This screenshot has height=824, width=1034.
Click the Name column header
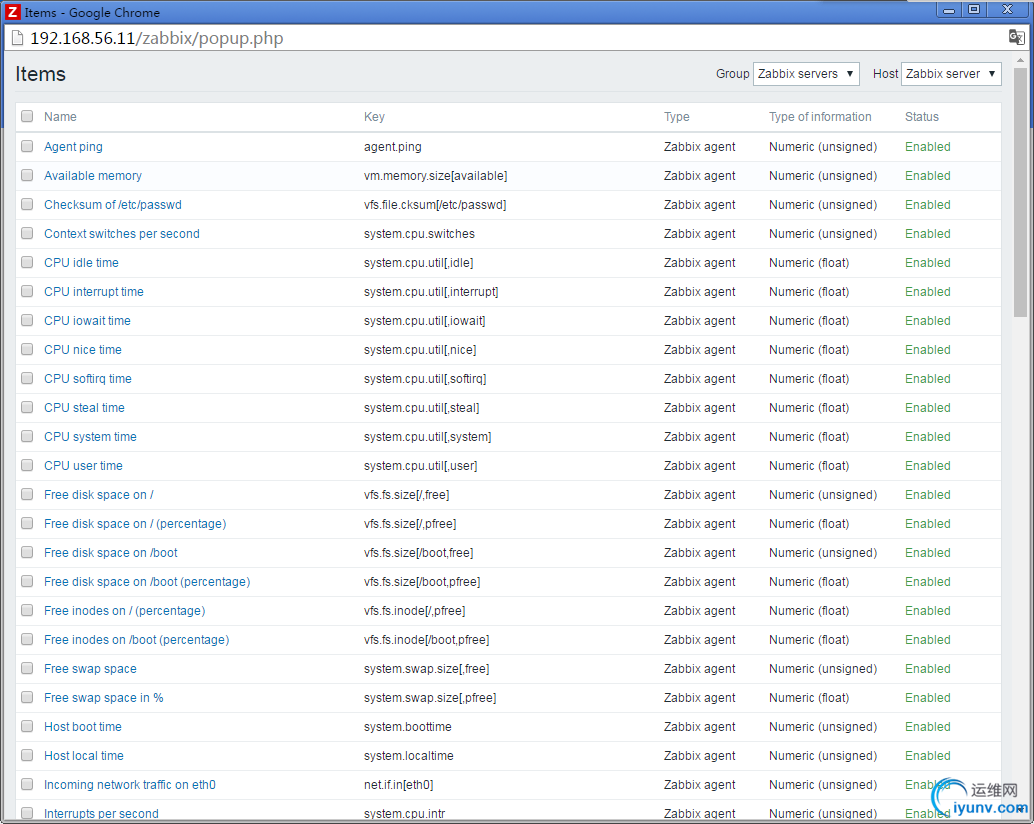tap(60, 117)
